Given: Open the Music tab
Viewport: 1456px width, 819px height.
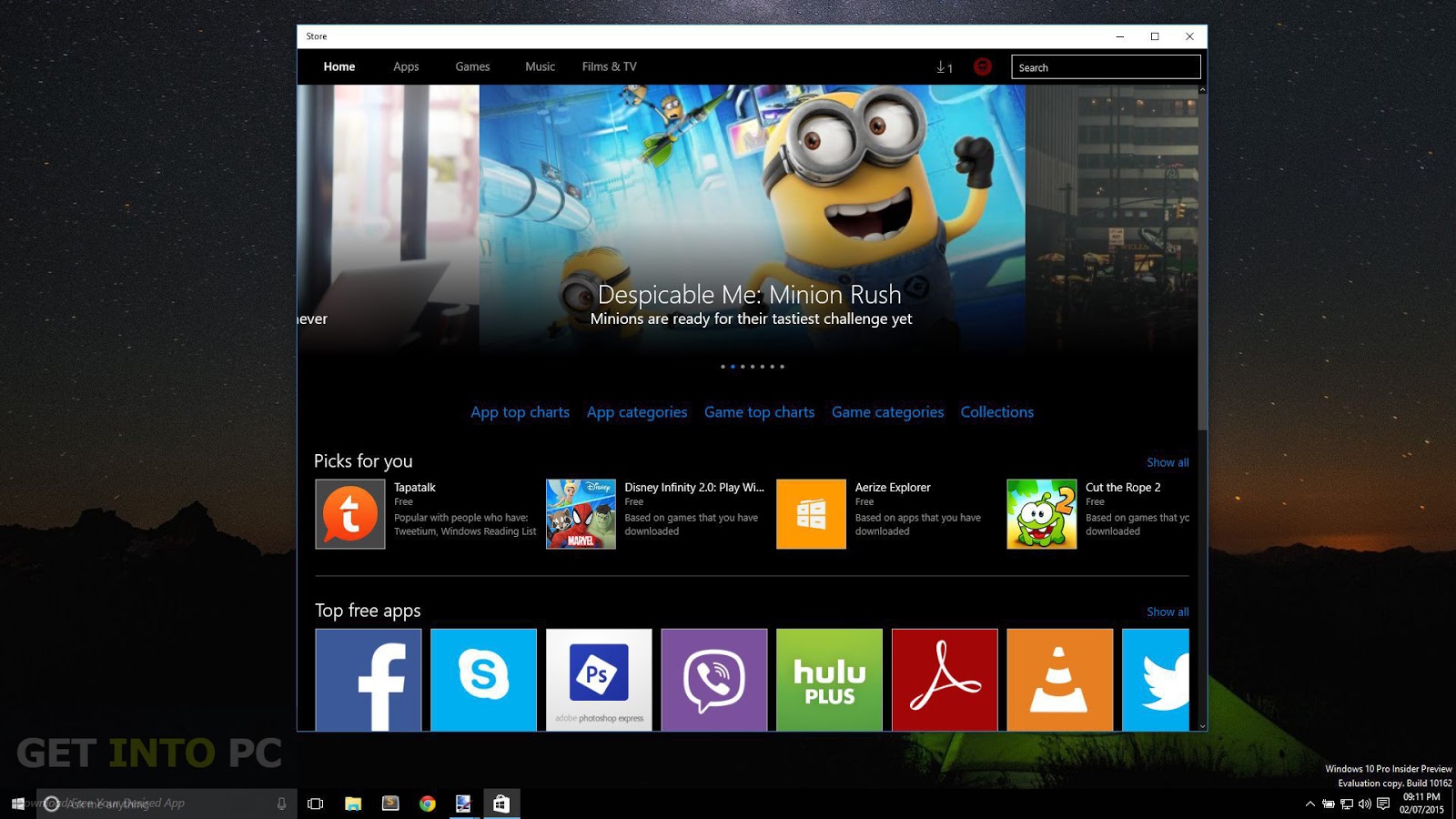Looking at the screenshot, I should pos(540,66).
